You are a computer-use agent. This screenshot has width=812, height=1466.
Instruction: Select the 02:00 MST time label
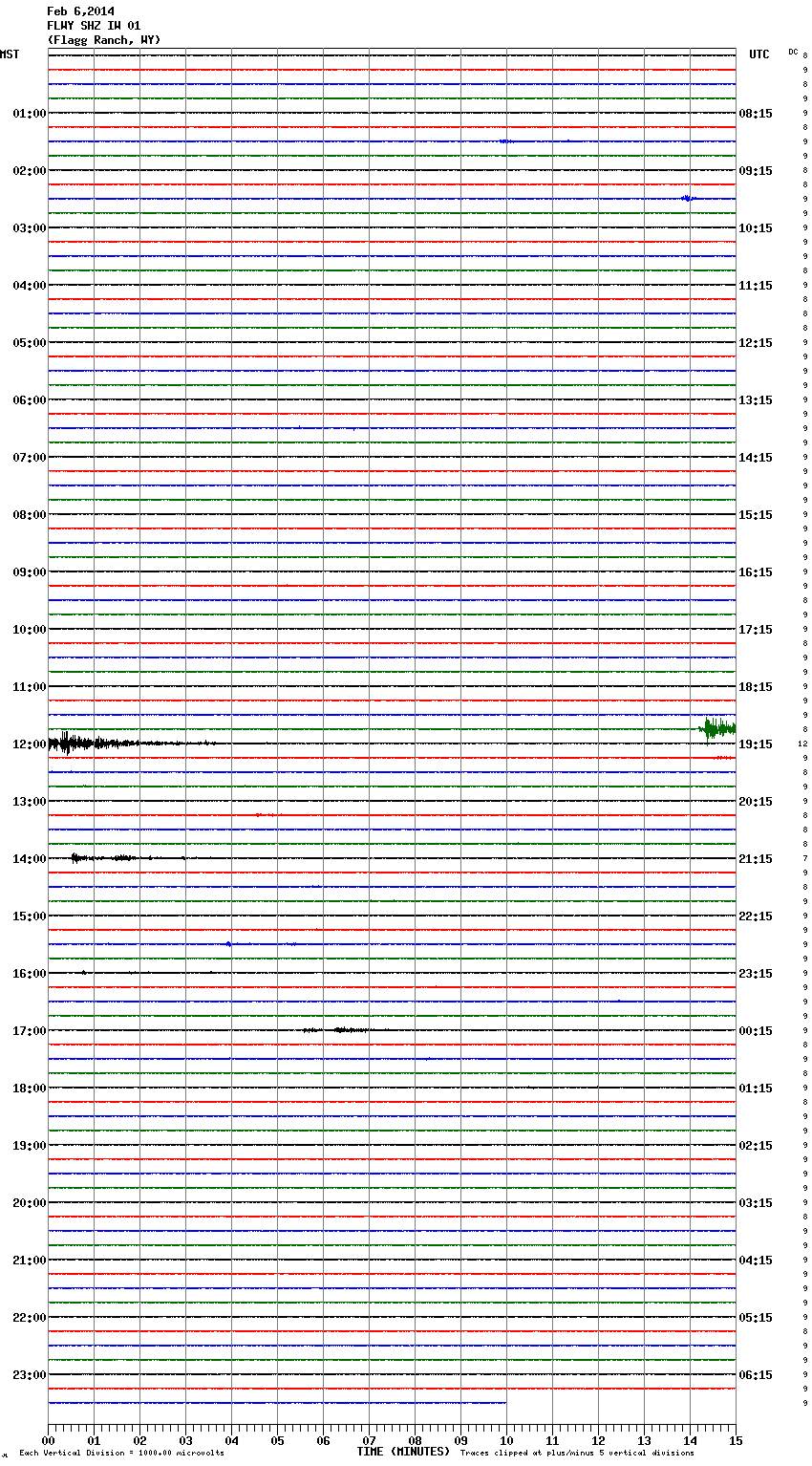pyautogui.click(x=30, y=171)
